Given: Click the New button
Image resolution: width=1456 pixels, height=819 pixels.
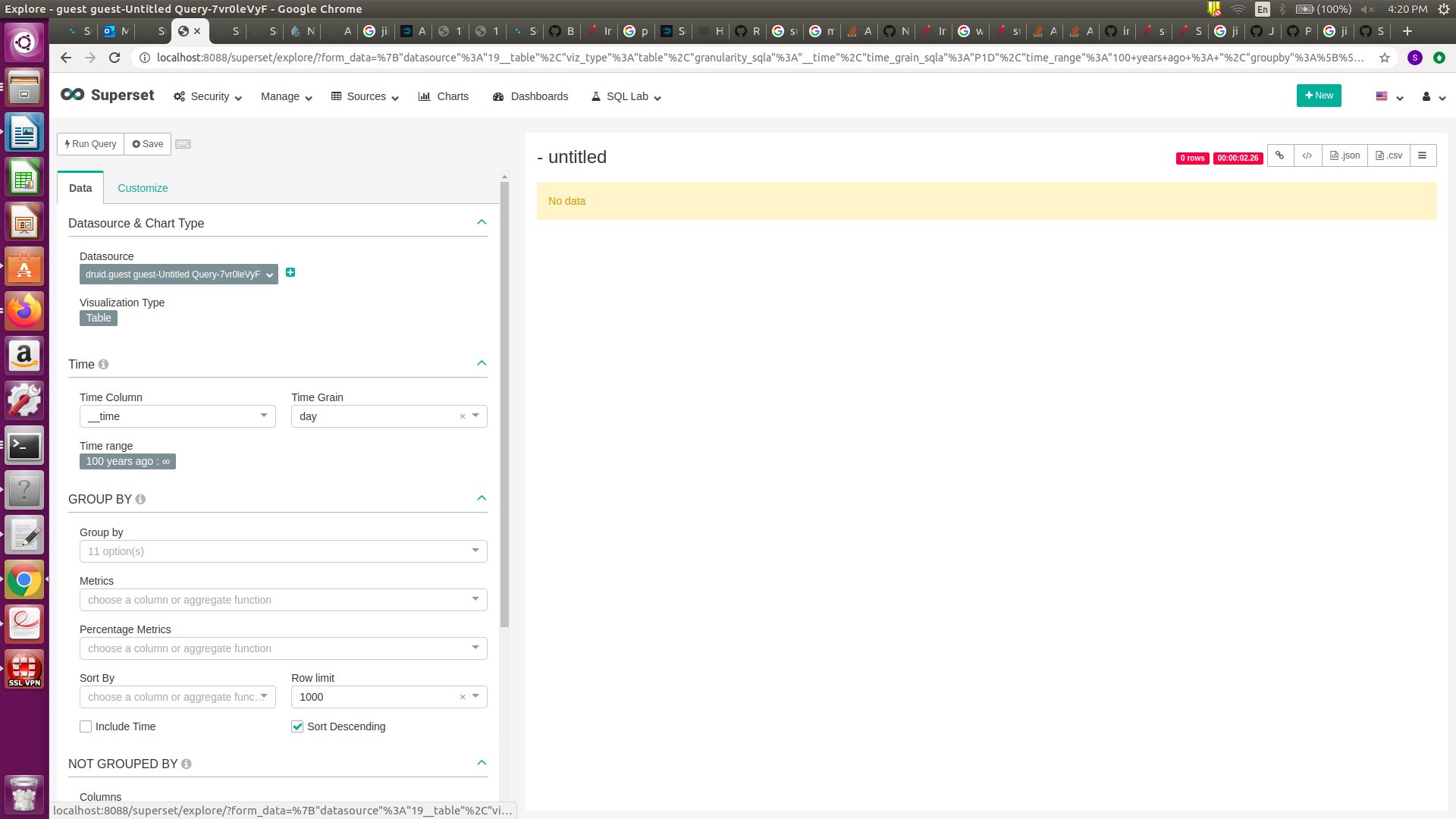Looking at the screenshot, I should tap(1318, 95).
